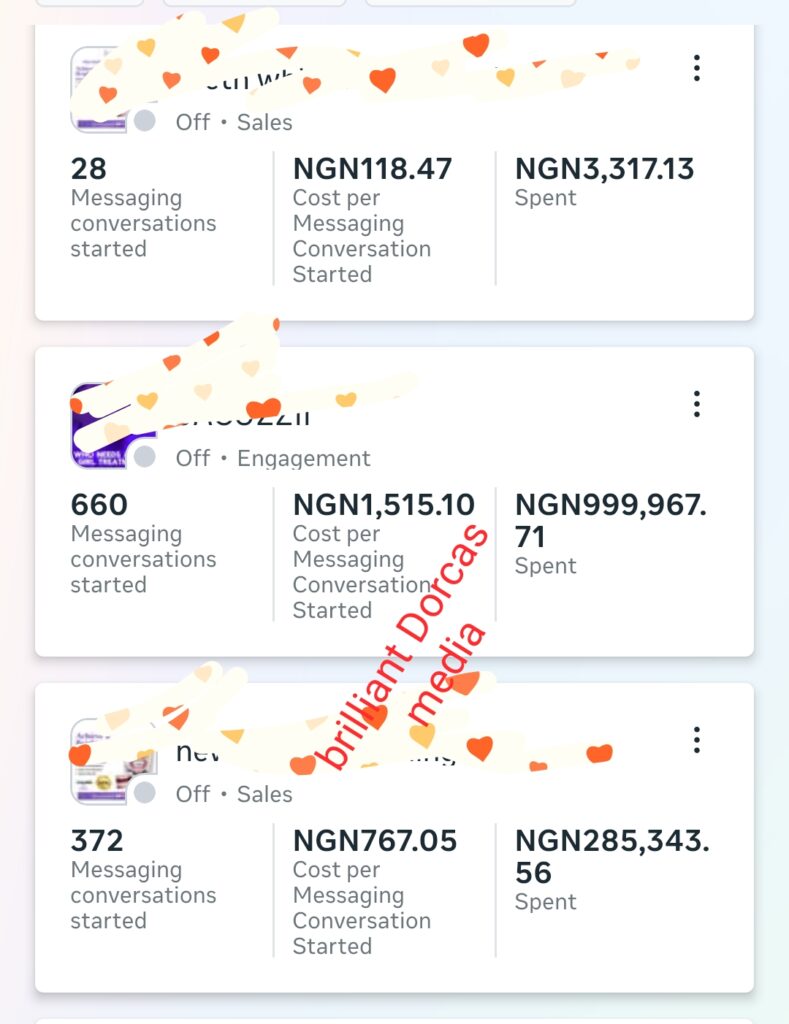Screen dimensions: 789x1024
Task: Open the first campaign's ad thumbnail
Action: (x=99, y=89)
